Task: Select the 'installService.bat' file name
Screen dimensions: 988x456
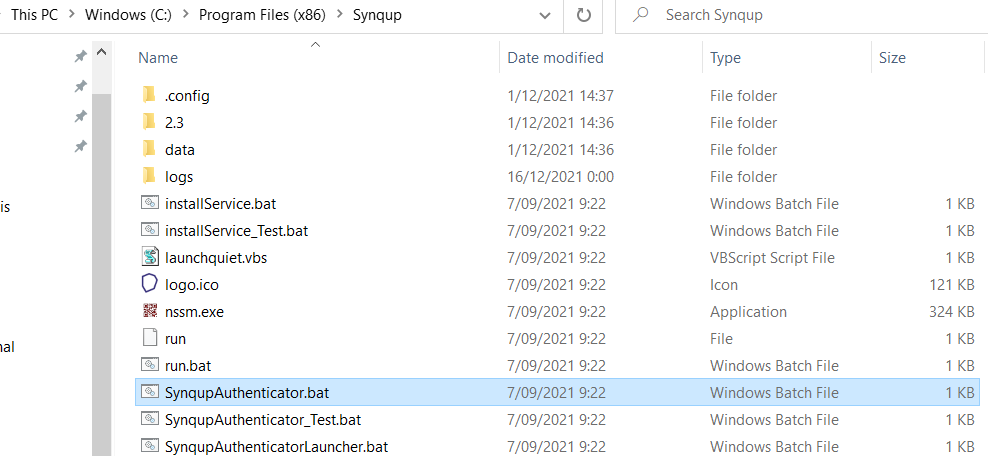Action: (x=221, y=203)
